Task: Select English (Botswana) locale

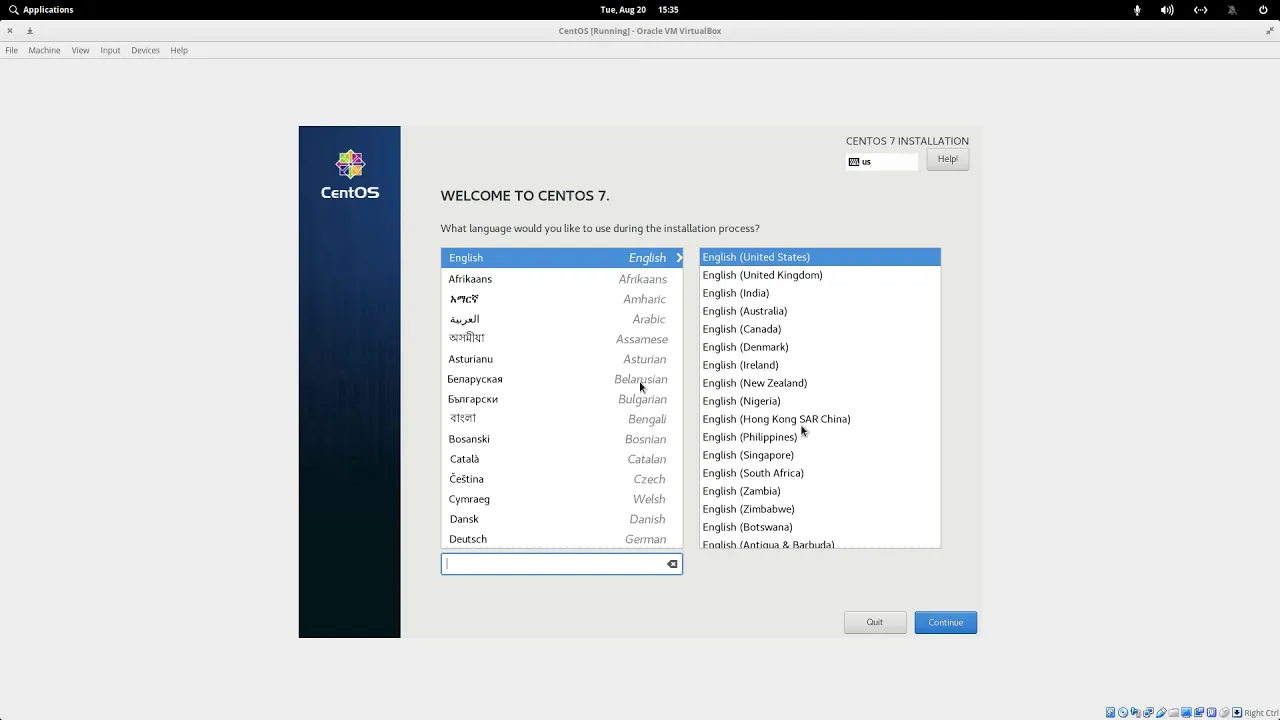Action: pyautogui.click(x=820, y=527)
